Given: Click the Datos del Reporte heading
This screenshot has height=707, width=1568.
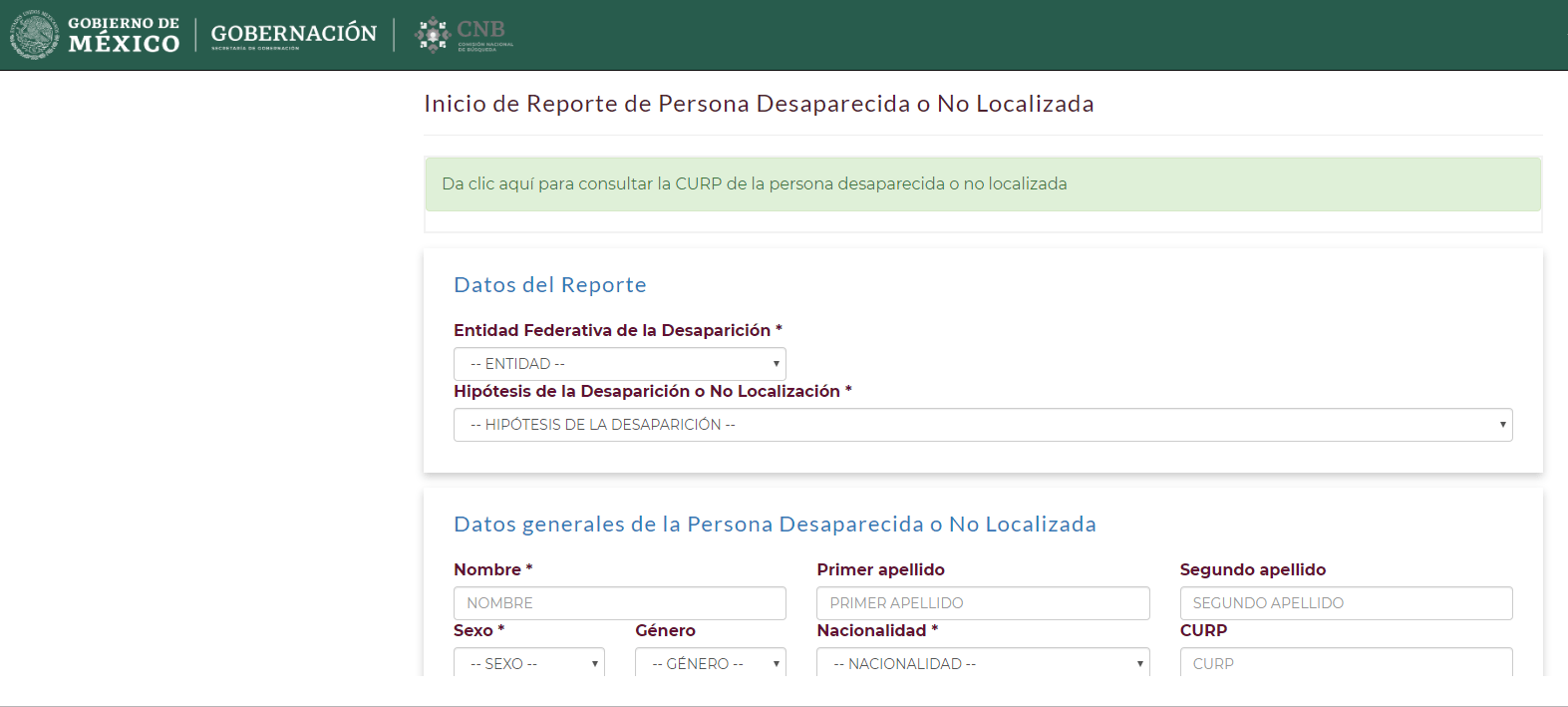Looking at the screenshot, I should point(550,285).
